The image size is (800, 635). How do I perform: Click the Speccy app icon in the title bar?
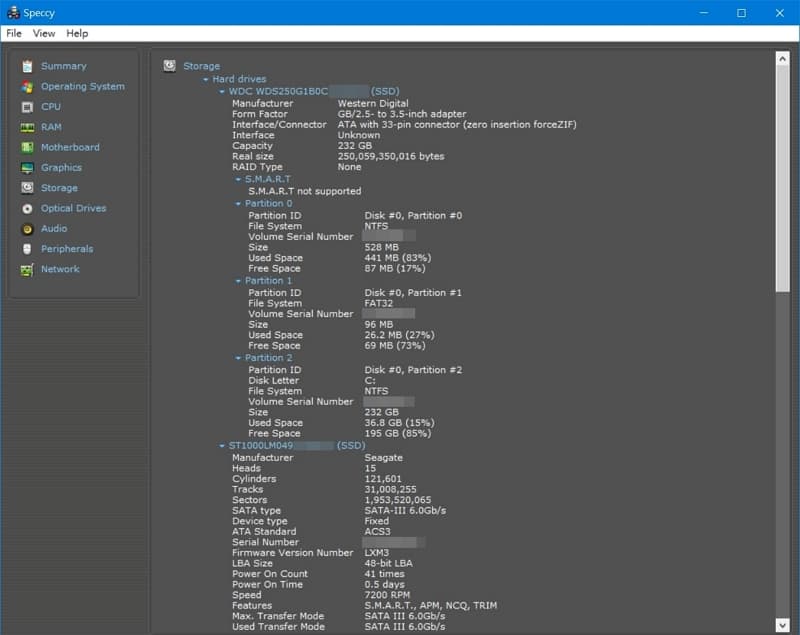(13, 12)
